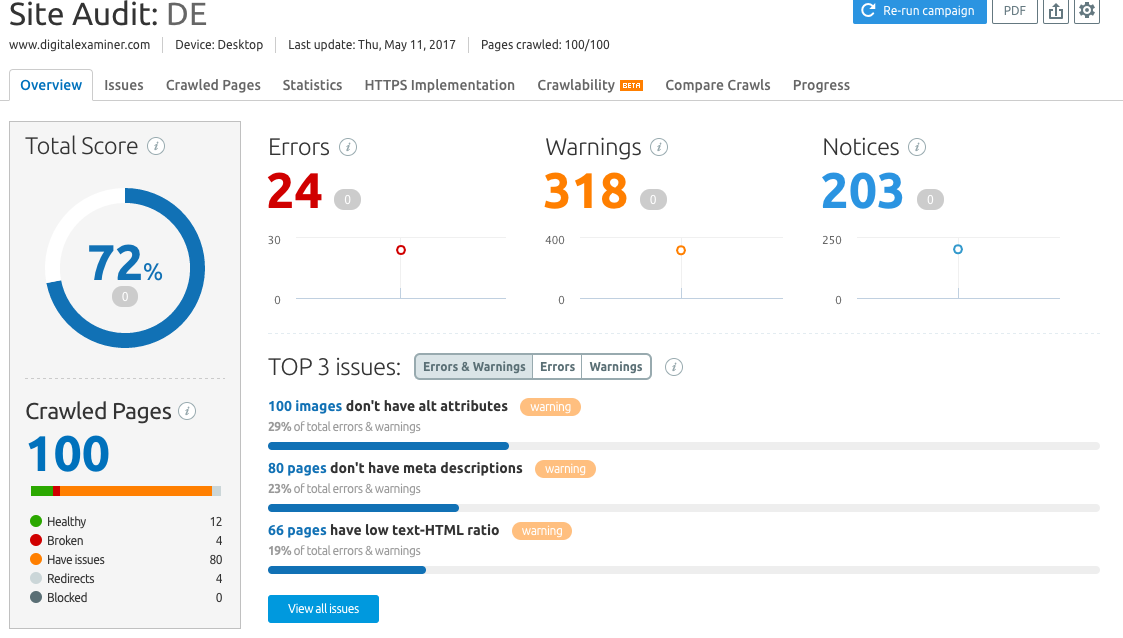Image resolution: width=1123 pixels, height=638 pixels.
Task: Select the Errors only filter
Action: click(x=557, y=367)
